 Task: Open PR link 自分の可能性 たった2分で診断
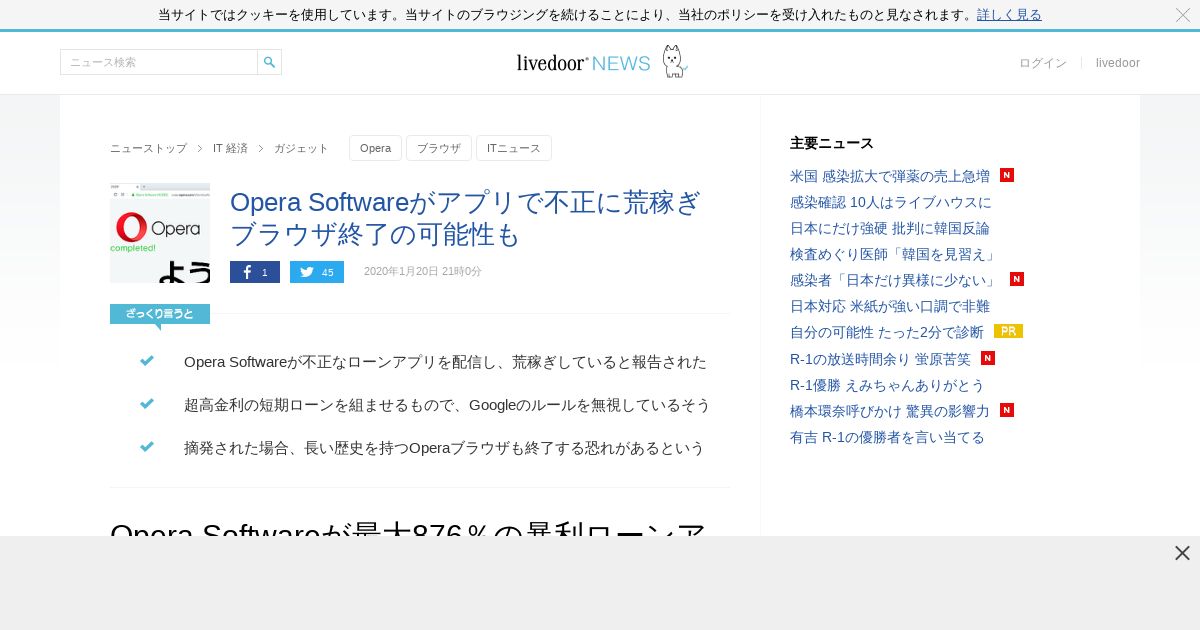(x=887, y=332)
